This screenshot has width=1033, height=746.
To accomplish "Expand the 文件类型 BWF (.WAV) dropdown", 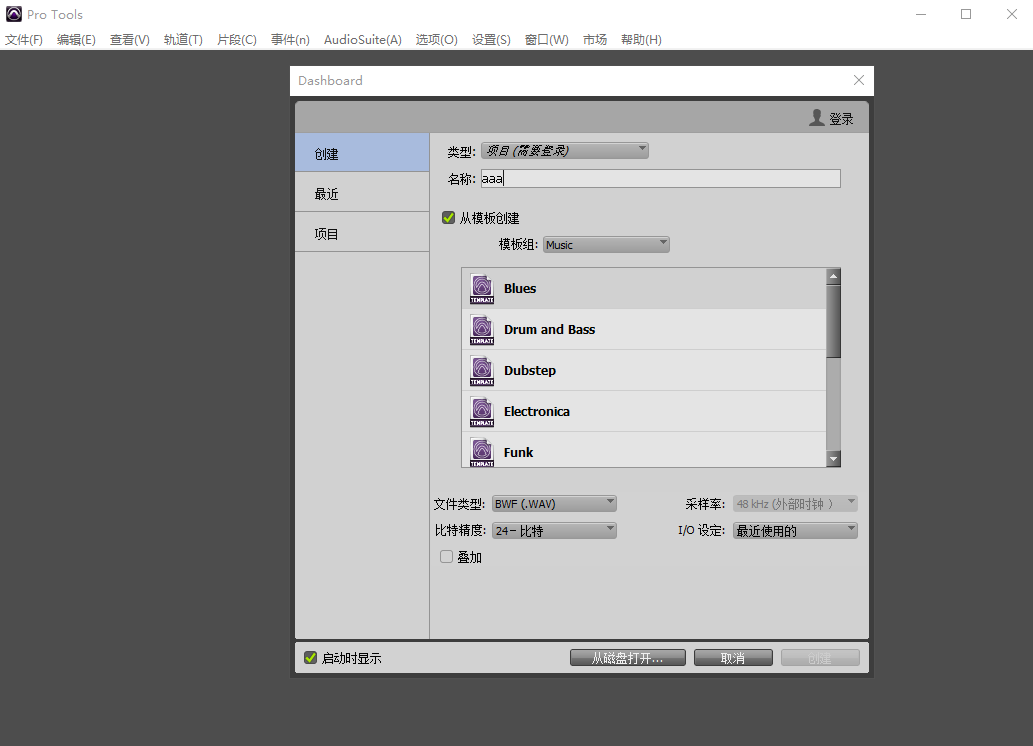I will 554,504.
